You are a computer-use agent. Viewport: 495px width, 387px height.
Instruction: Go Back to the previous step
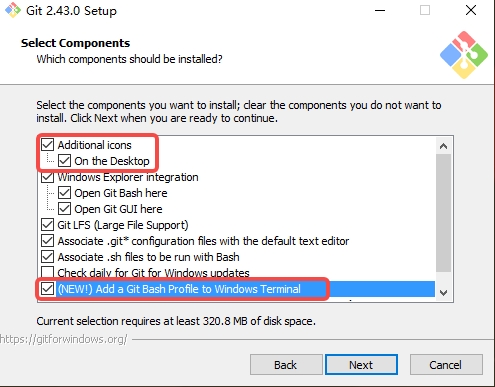tap(286, 365)
